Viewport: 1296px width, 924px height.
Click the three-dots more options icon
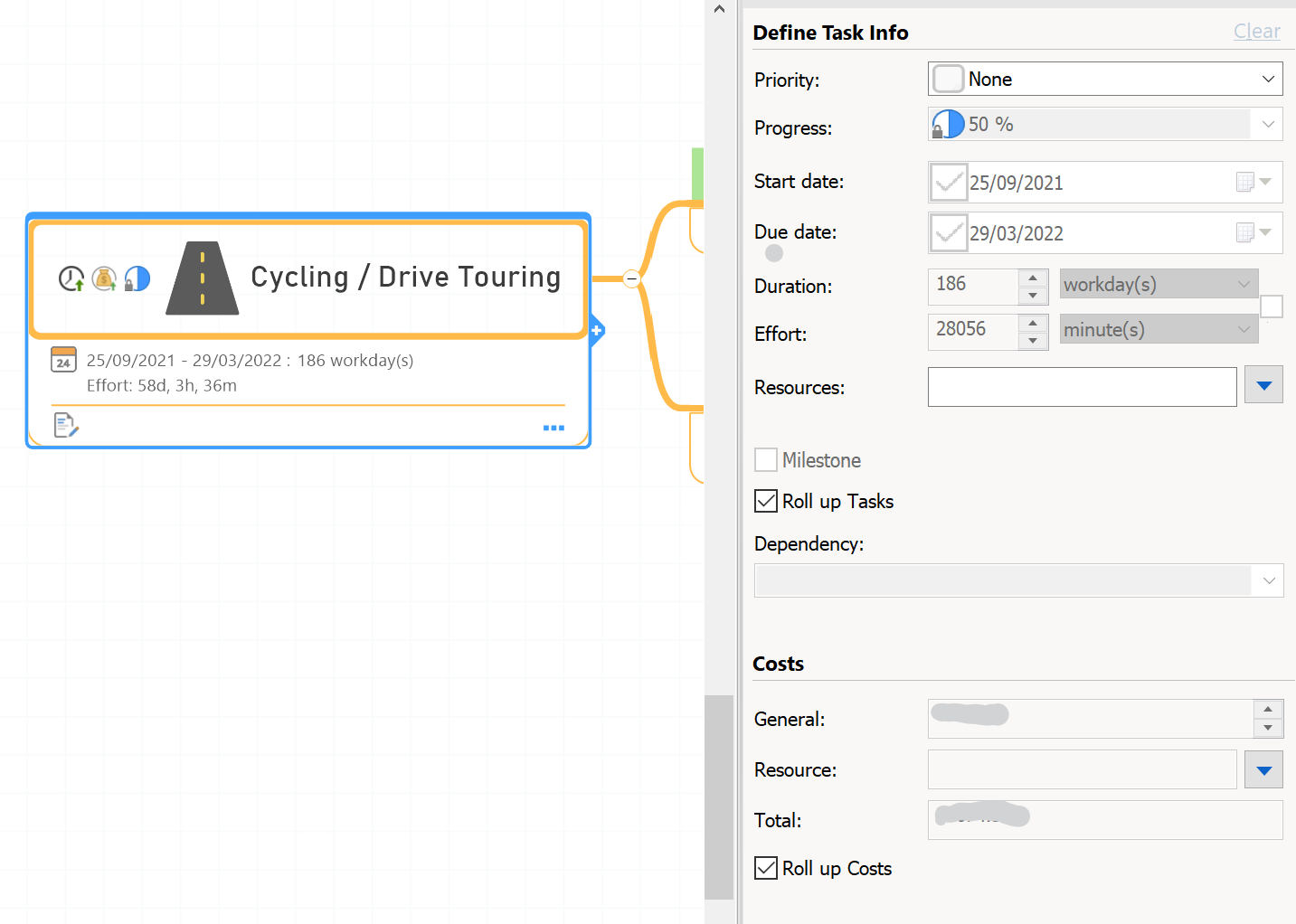coord(553,428)
